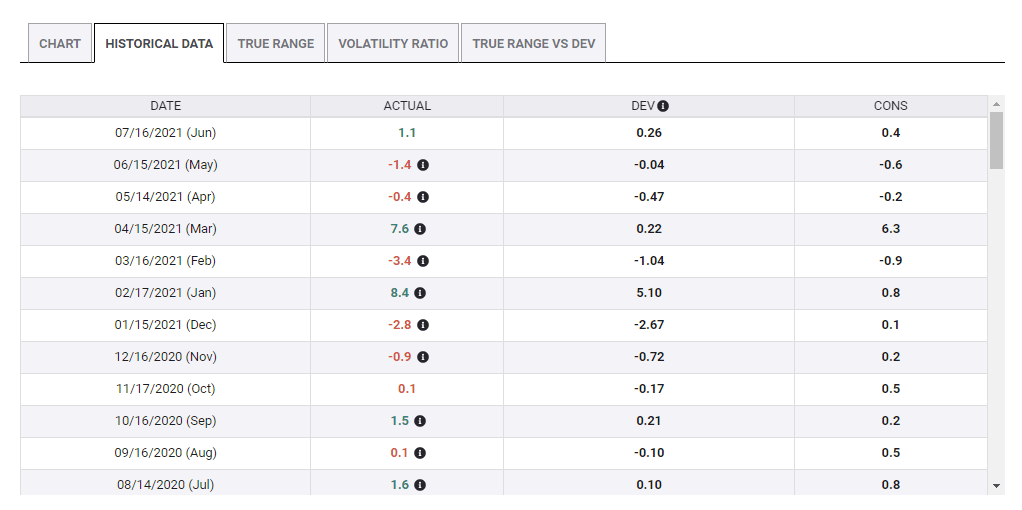Click the scrollbar down arrow

(x=996, y=485)
